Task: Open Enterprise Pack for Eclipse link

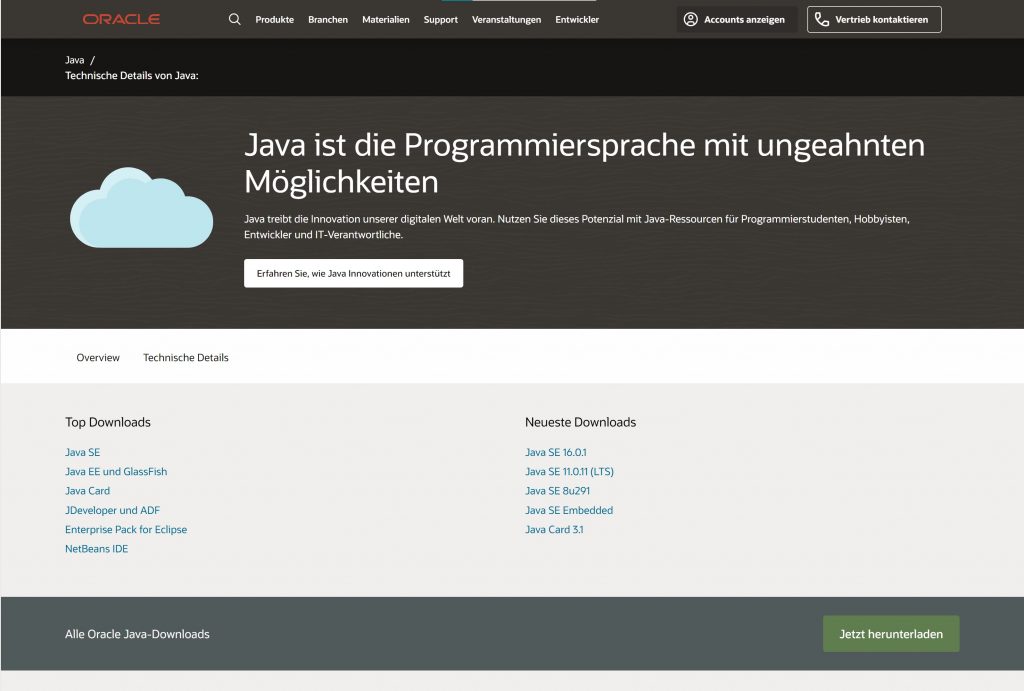Action: 126,529
